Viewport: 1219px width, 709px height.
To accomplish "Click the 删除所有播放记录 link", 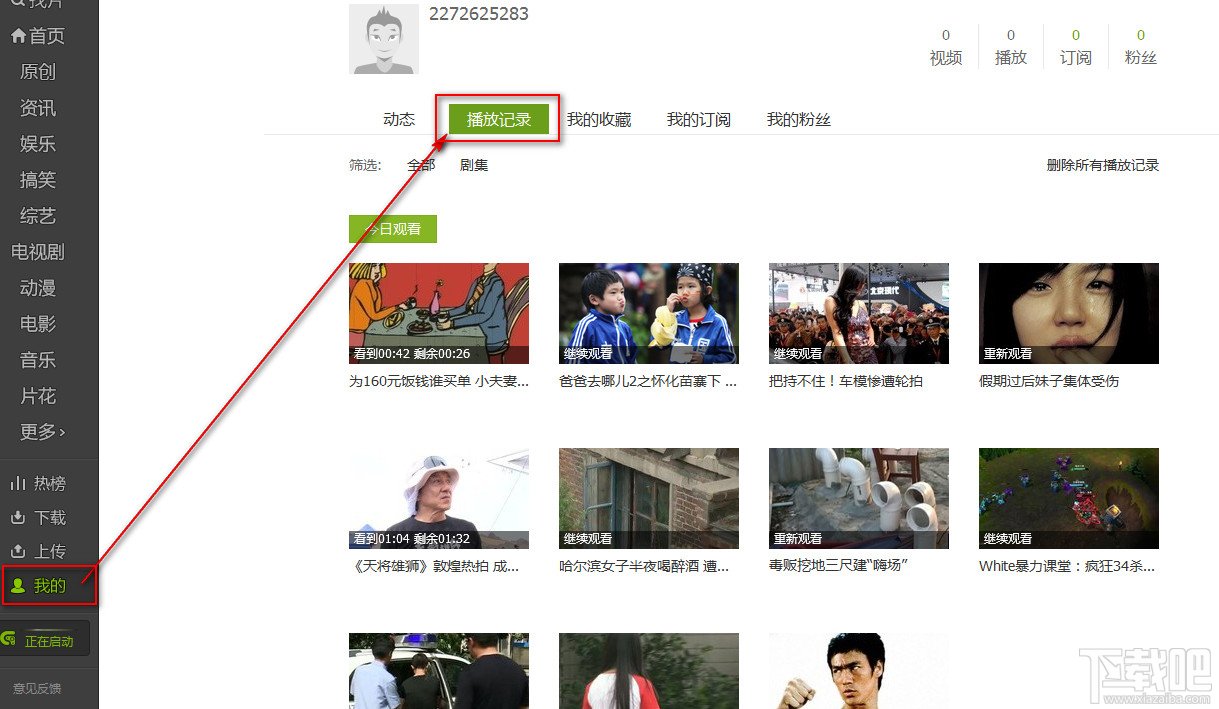I will (x=1103, y=165).
